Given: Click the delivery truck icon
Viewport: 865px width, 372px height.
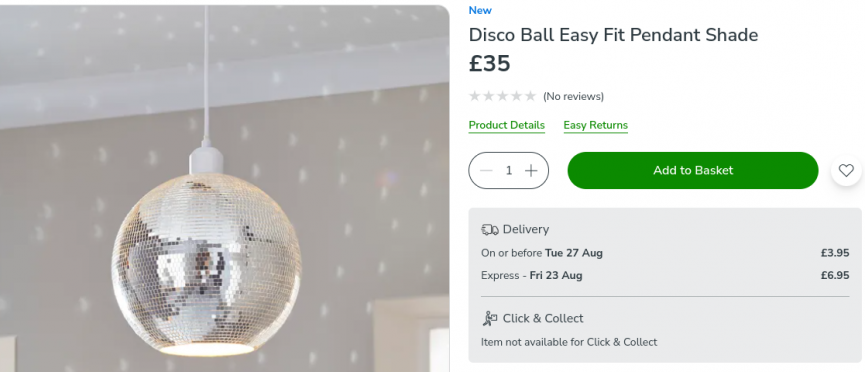Looking at the screenshot, I should click(489, 230).
